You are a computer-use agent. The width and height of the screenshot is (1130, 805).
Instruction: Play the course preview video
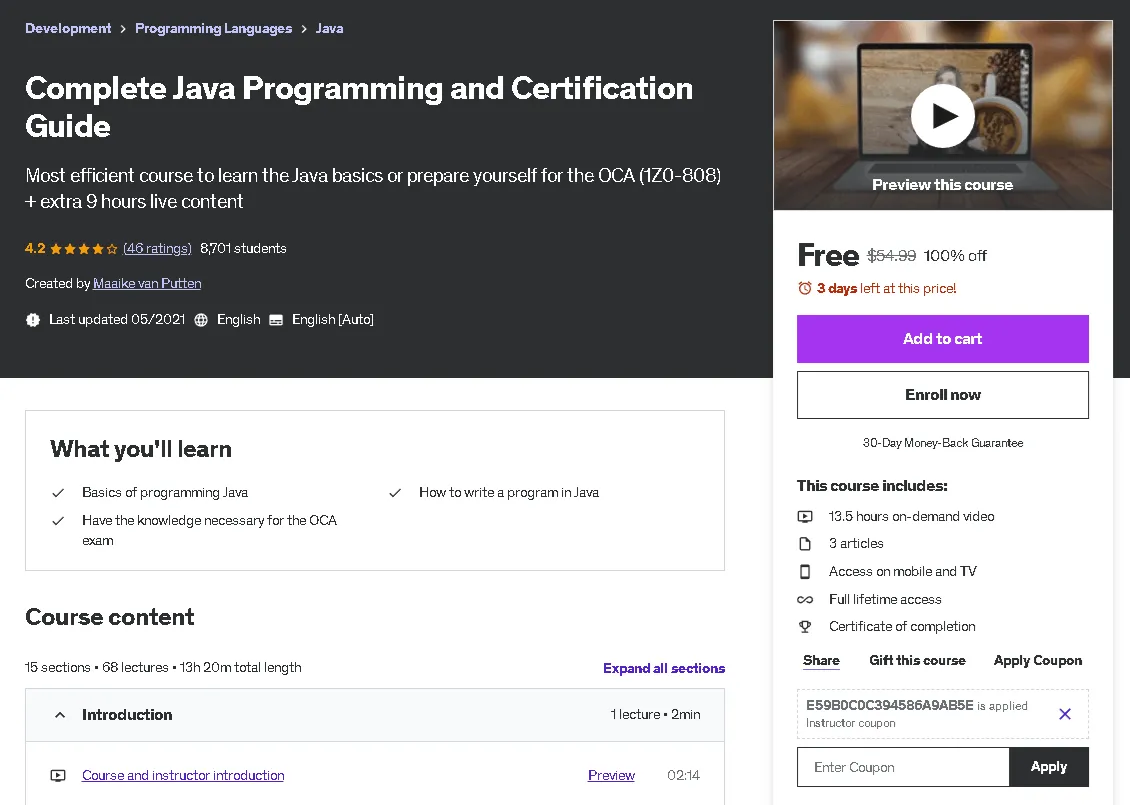pos(942,116)
